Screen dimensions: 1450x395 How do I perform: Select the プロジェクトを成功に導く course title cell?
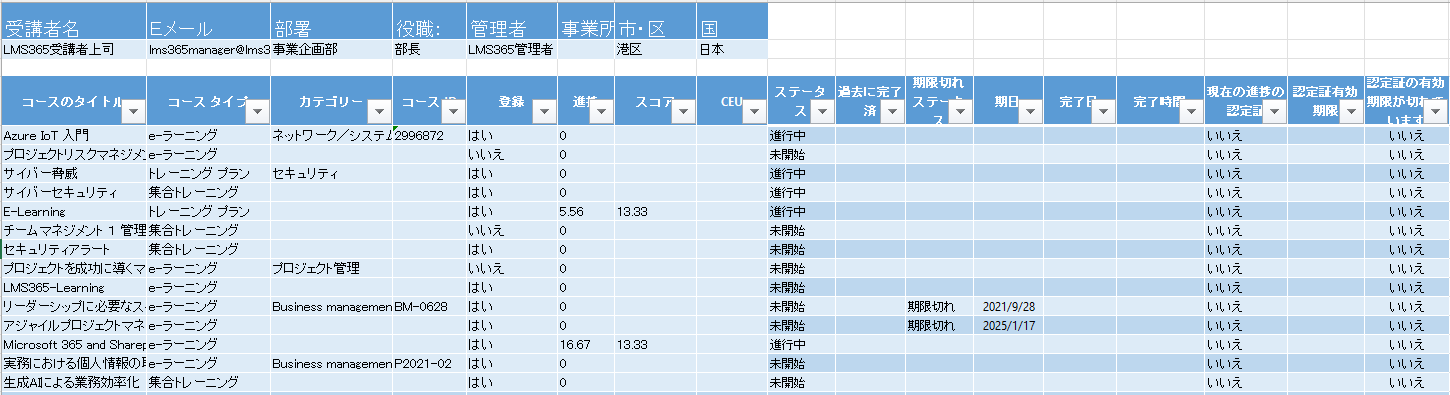[73, 268]
